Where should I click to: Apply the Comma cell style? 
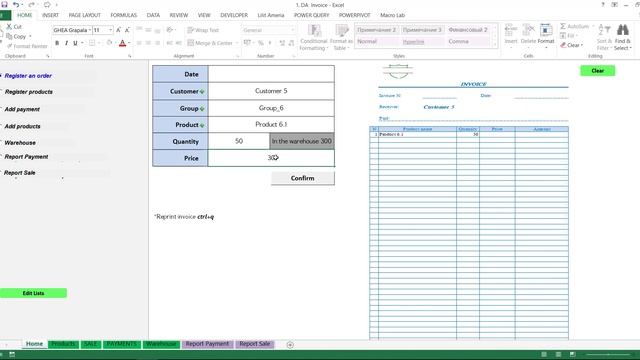[468, 42]
